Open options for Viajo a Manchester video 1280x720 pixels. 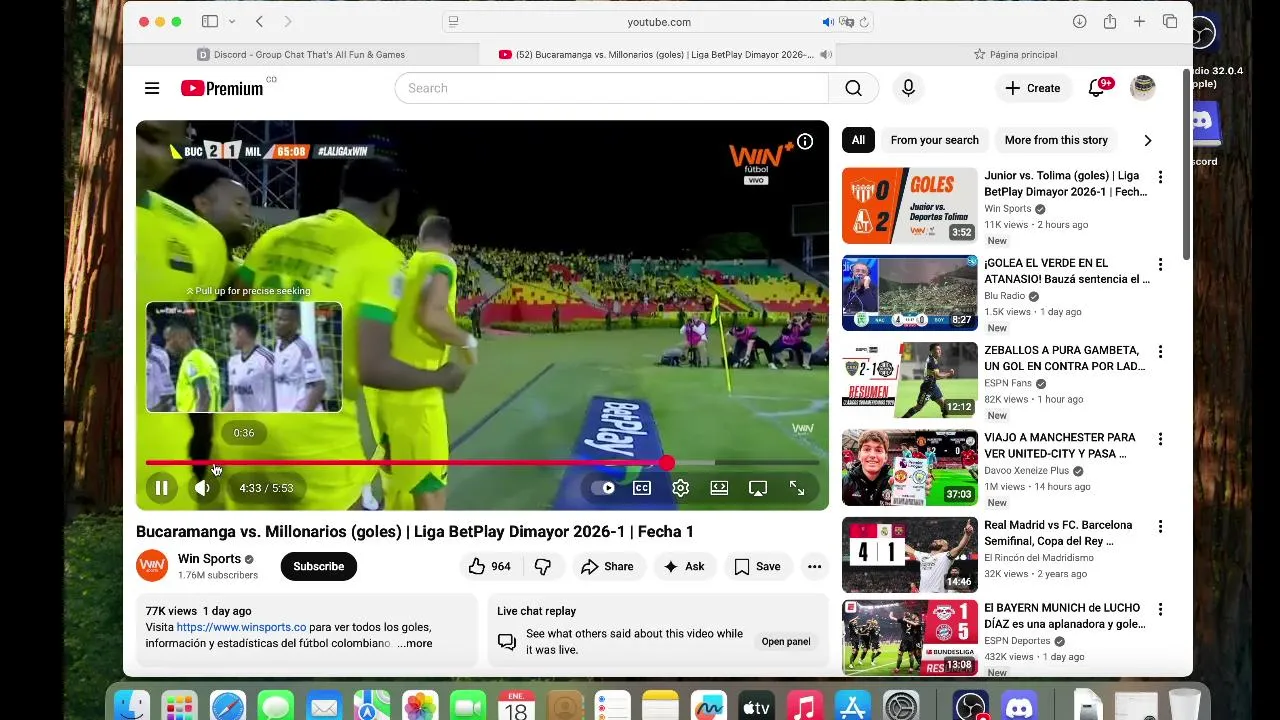coord(1160,439)
